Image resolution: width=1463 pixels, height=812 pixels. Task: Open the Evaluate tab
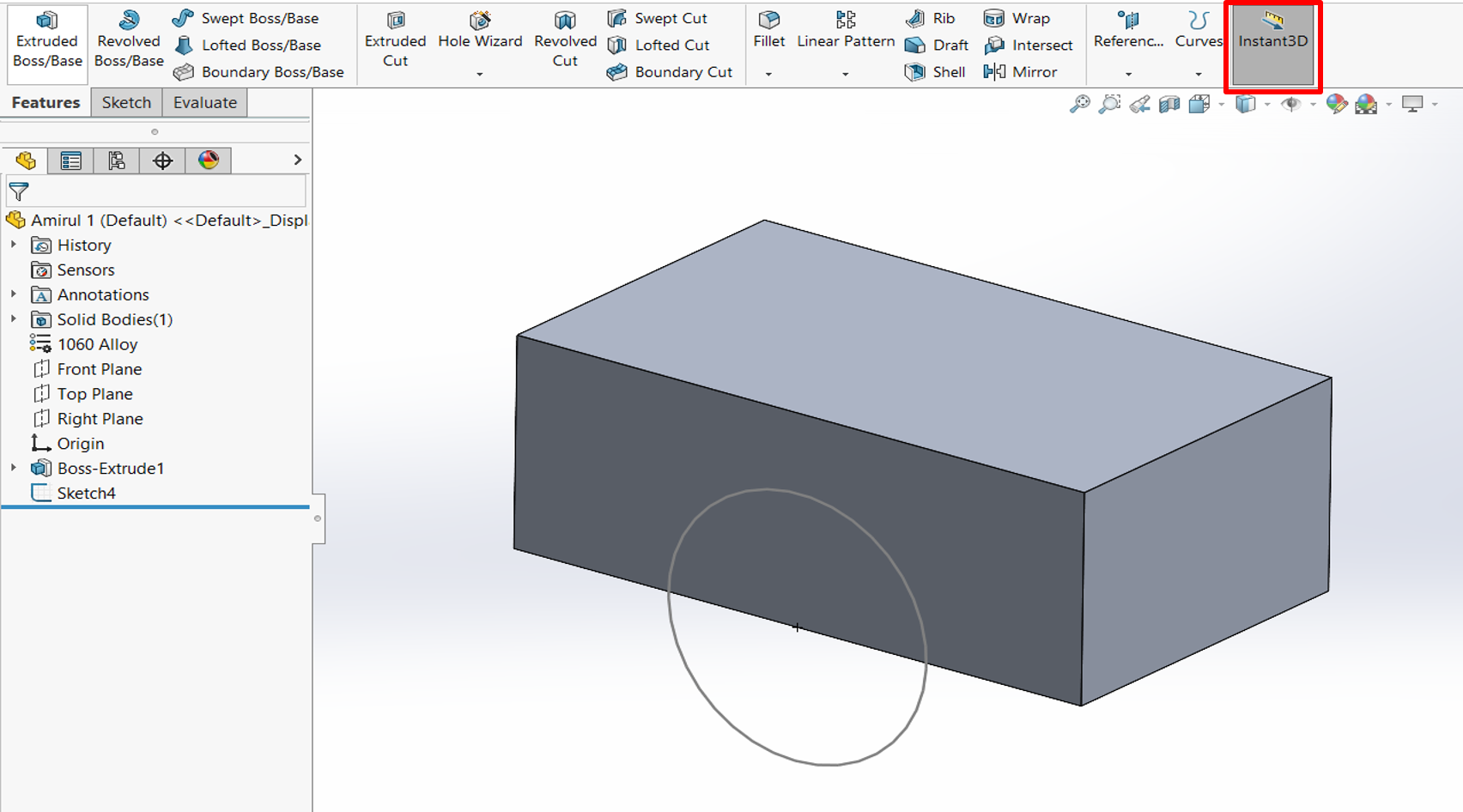(204, 102)
